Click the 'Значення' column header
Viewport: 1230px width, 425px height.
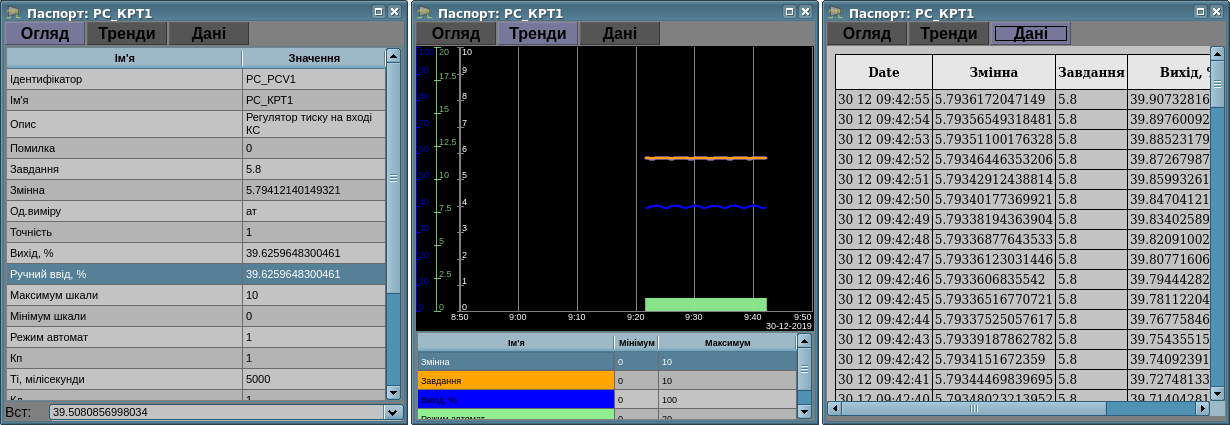tap(313, 58)
